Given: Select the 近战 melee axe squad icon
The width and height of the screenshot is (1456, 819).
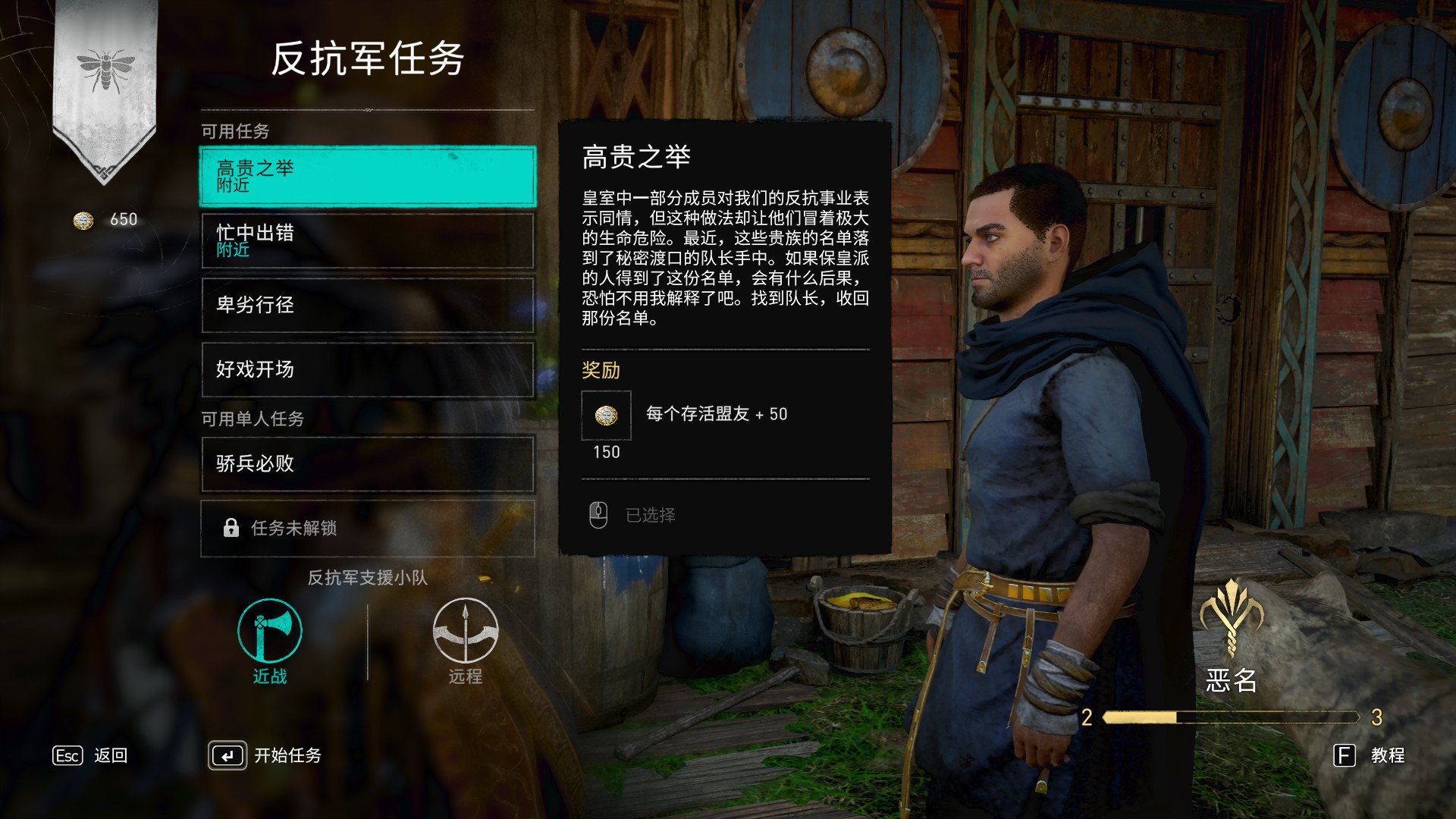Looking at the screenshot, I should [270, 631].
